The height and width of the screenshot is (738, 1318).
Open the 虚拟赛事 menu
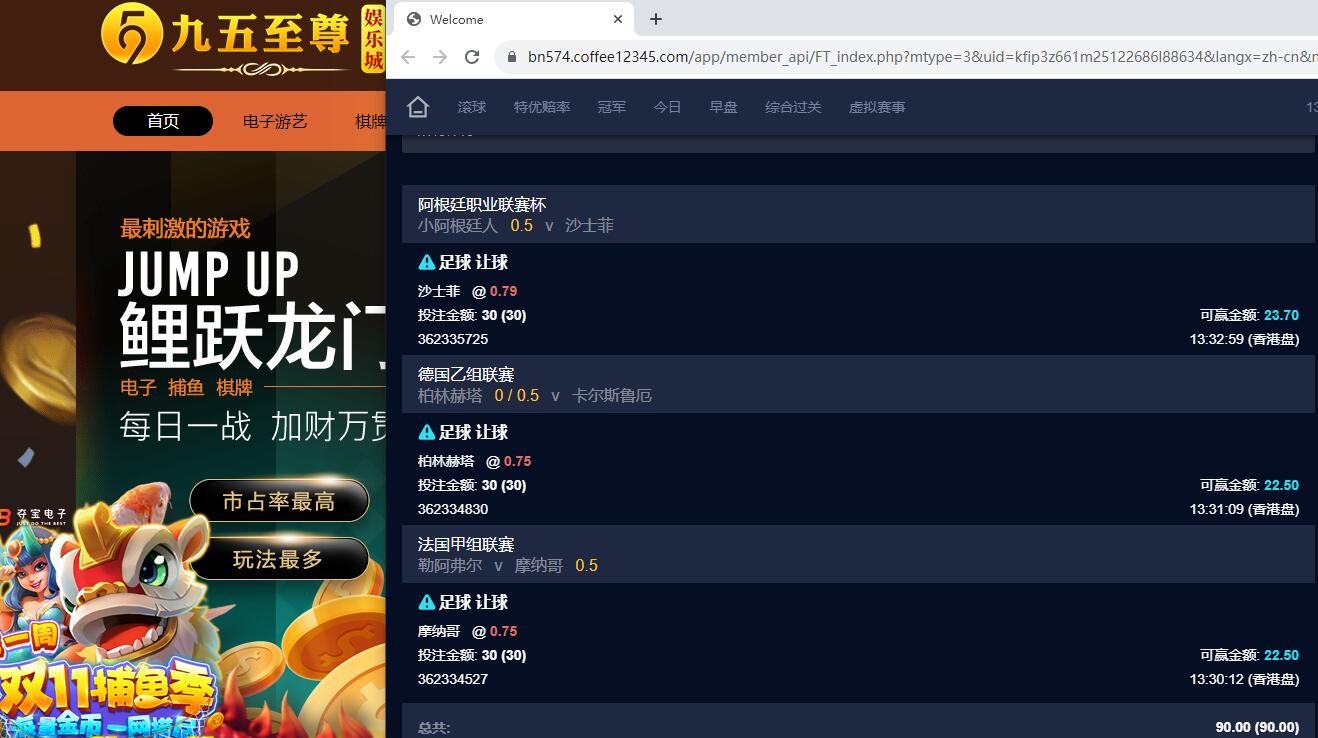point(878,107)
